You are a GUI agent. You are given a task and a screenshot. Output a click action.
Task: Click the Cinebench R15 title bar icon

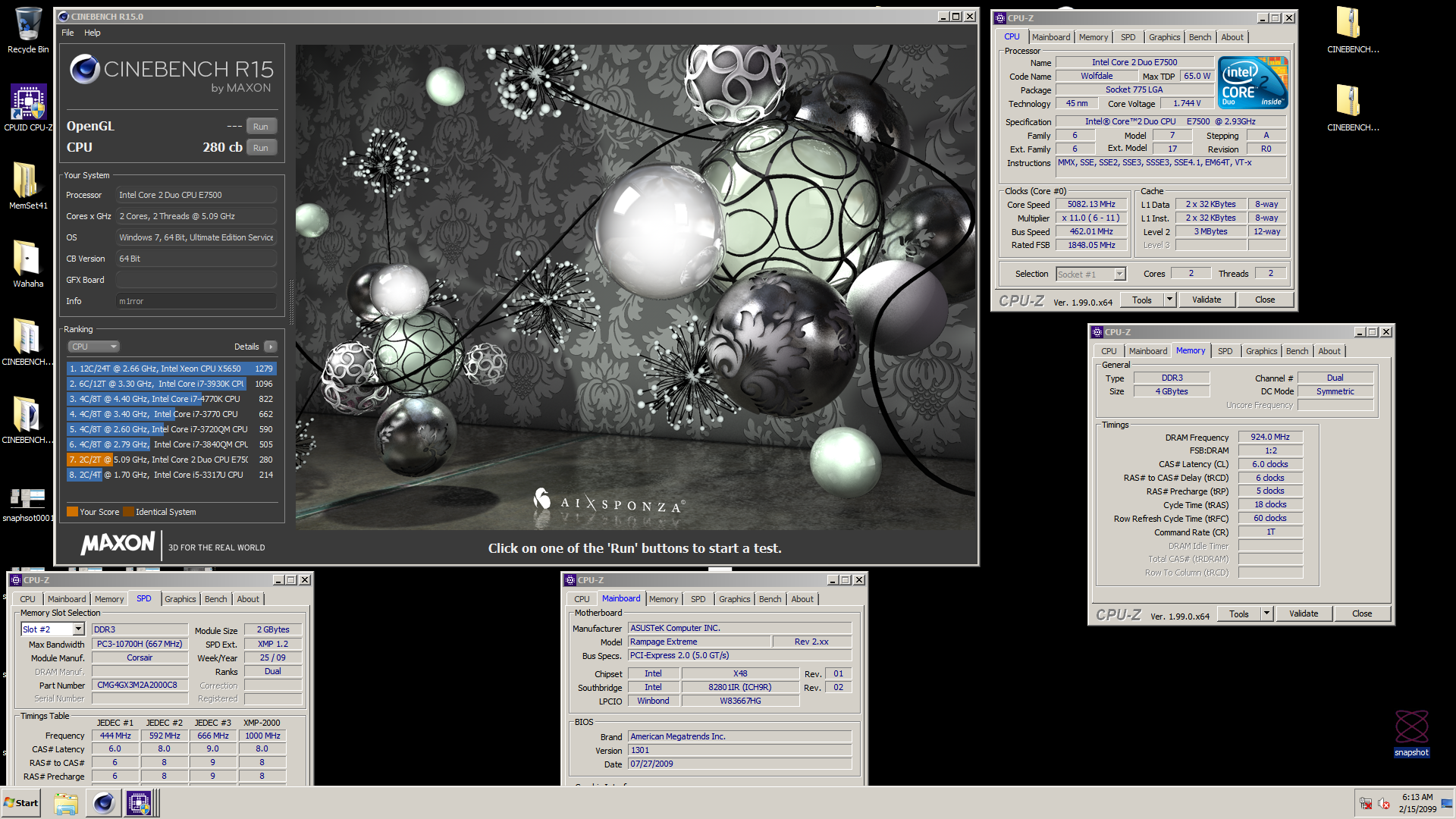click(63, 17)
